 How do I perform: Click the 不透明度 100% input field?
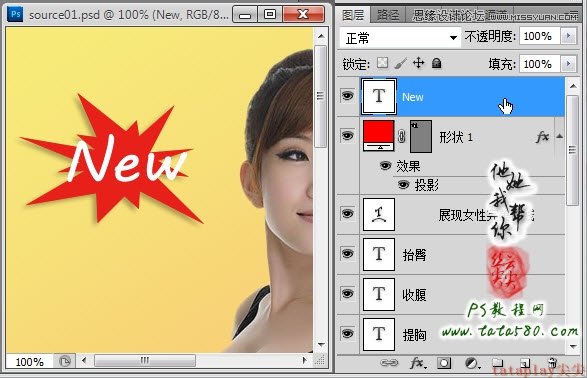[539, 36]
